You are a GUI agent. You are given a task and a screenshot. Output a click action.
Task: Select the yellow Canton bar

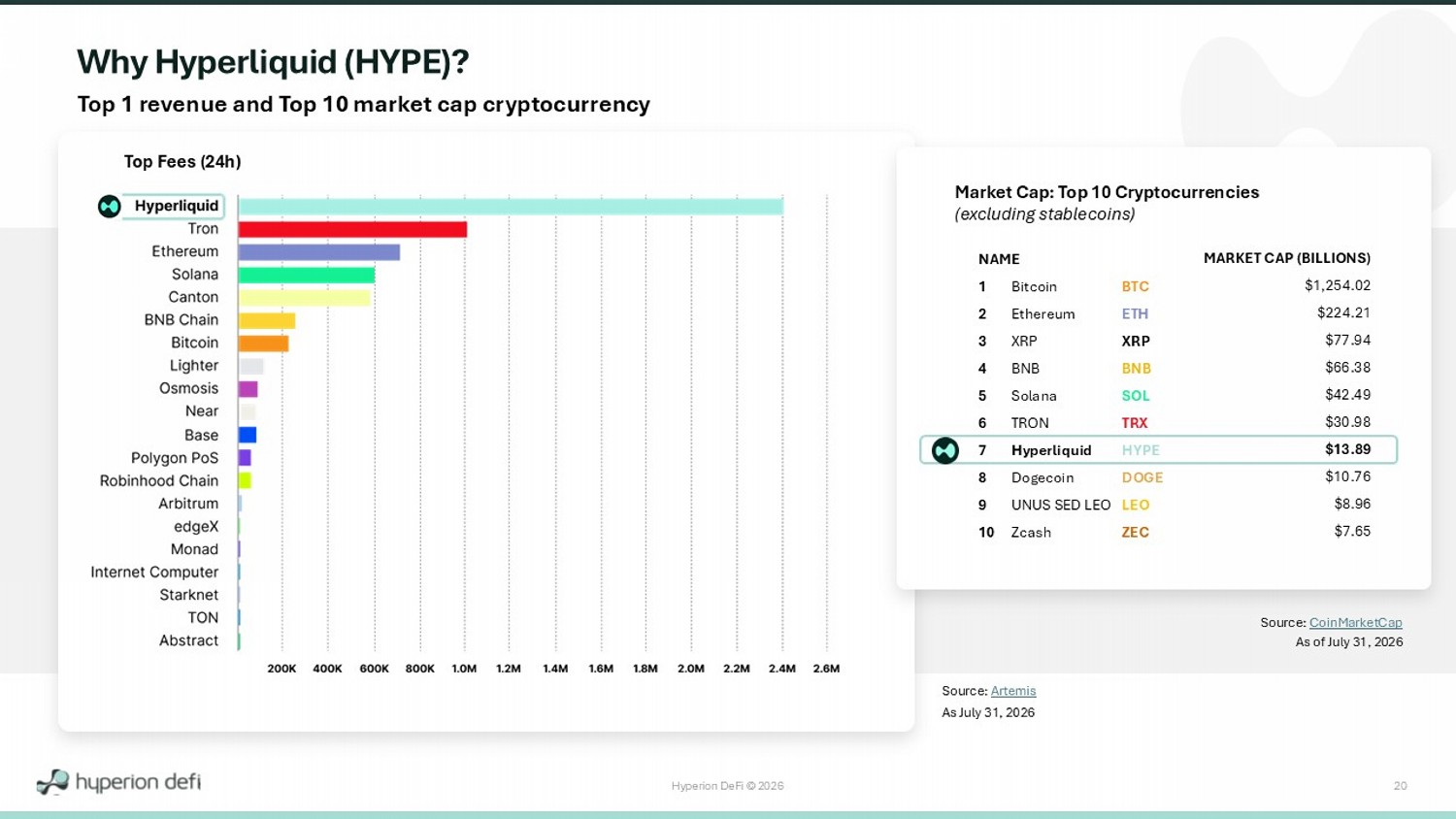click(x=304, y=298)
